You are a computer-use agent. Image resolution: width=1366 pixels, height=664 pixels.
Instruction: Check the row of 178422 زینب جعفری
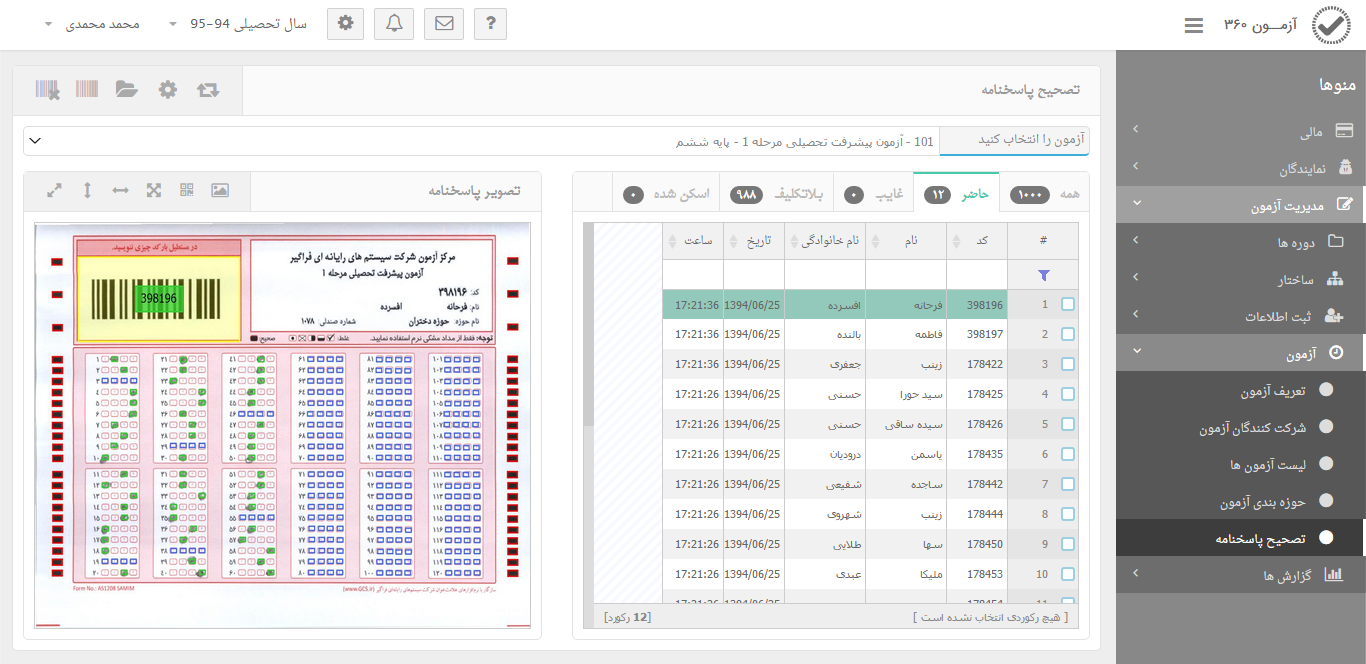pos(1068,364)
